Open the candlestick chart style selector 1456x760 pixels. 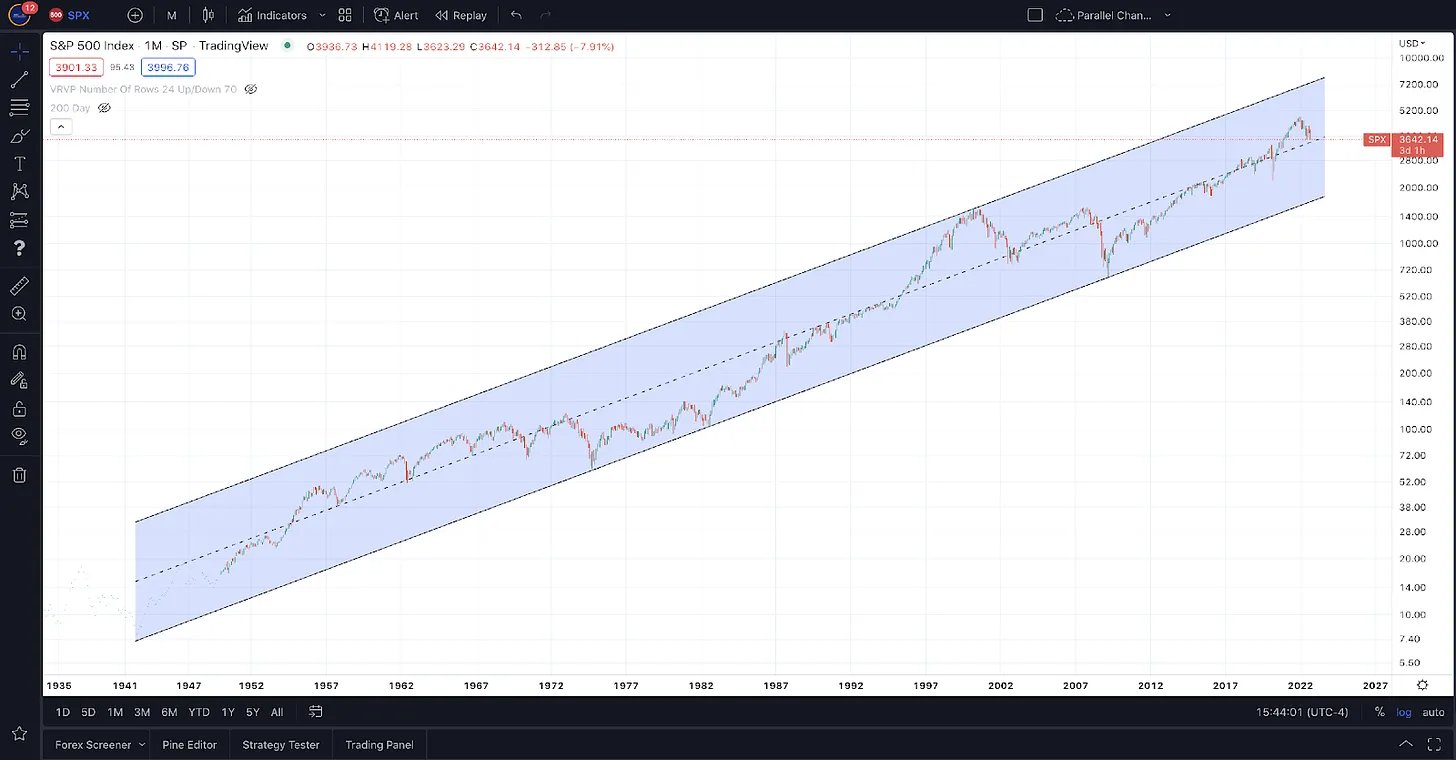point(208,15)
